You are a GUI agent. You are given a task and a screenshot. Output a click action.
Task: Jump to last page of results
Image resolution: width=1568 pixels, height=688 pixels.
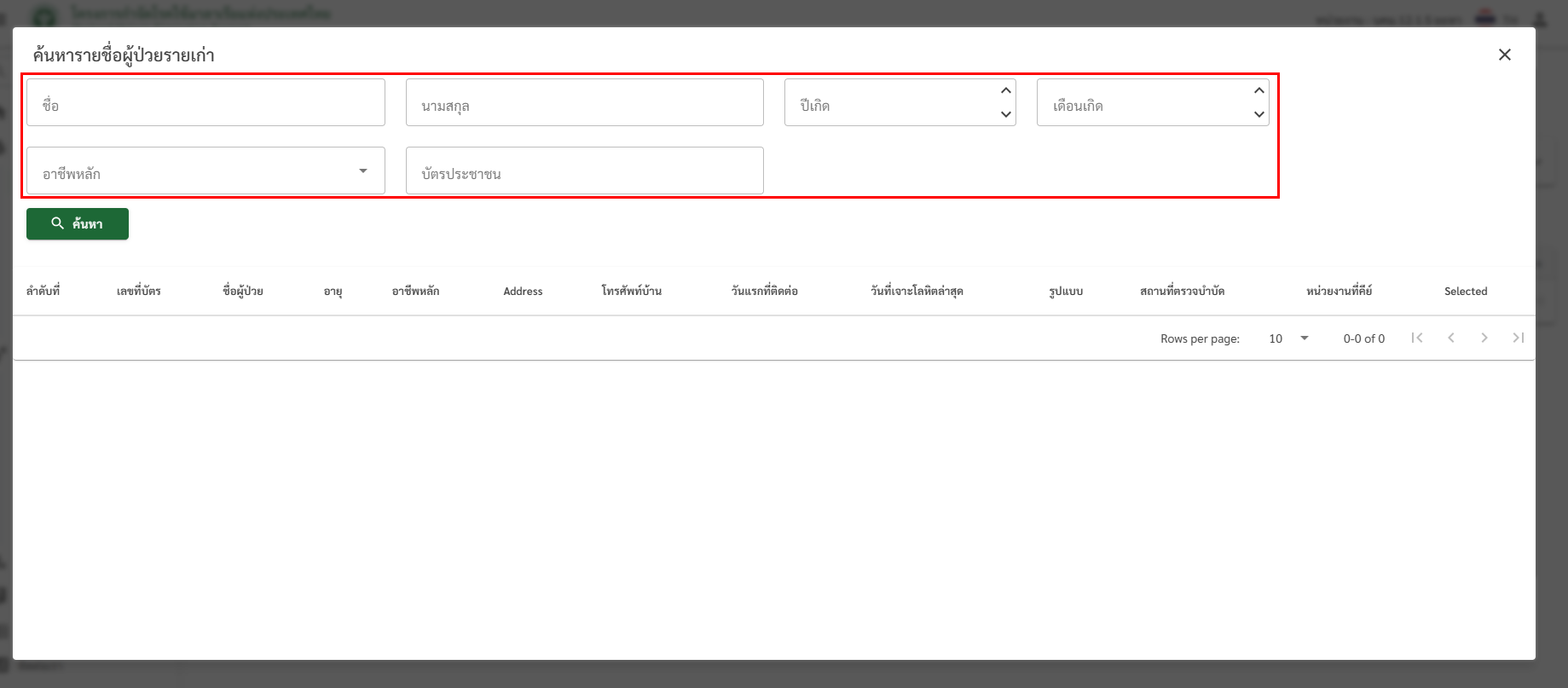(x=1518, y=338)
